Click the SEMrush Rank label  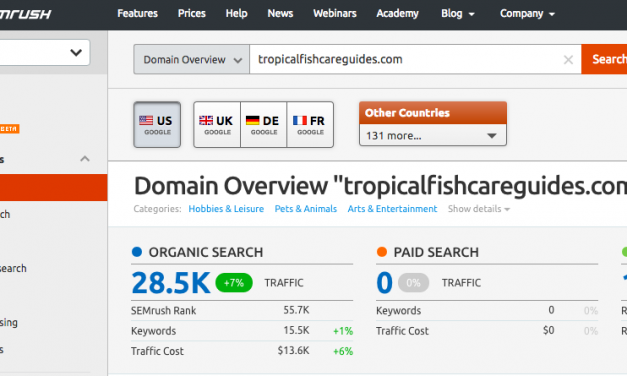point(164,311)
